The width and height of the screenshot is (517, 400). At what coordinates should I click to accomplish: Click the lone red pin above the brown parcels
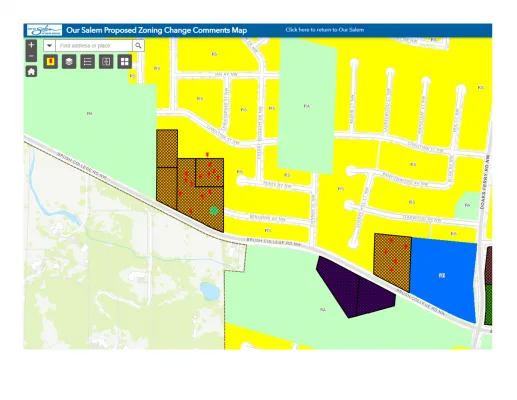[207, 155]
